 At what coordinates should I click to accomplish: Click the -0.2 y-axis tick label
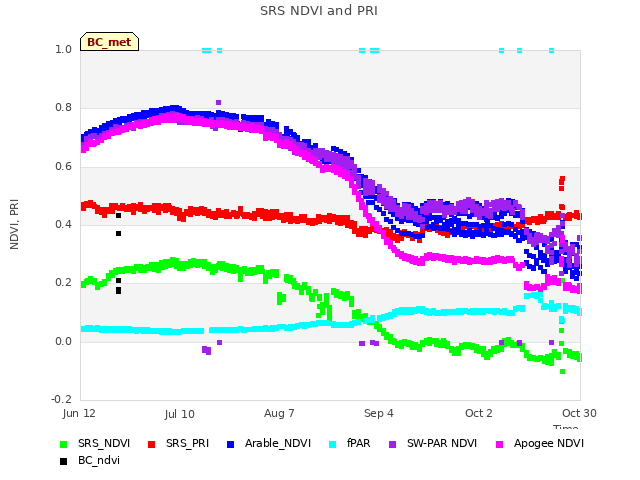click(61, 399)
